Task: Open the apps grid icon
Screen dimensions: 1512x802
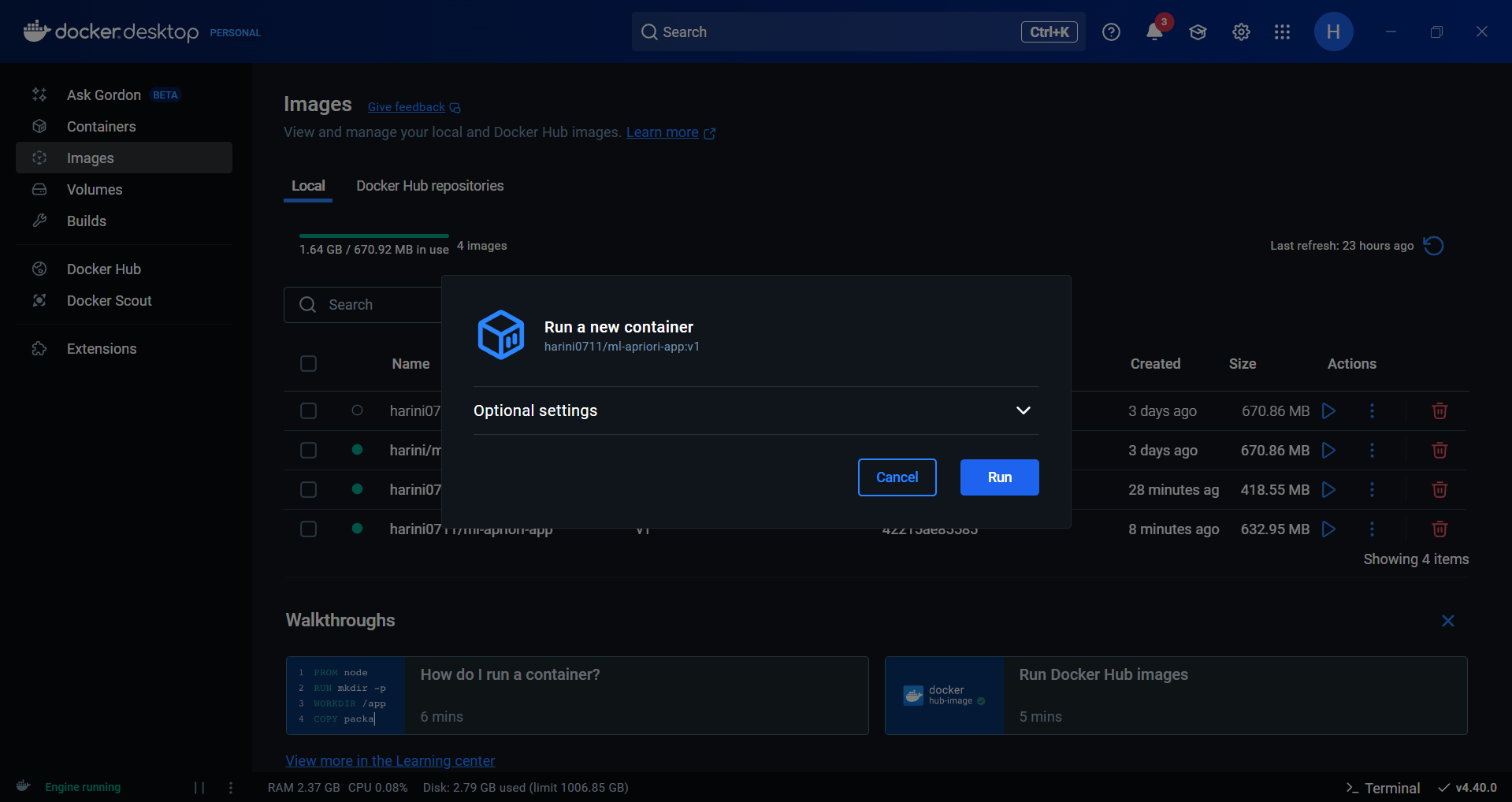Action: click(x=1282, y=32)
